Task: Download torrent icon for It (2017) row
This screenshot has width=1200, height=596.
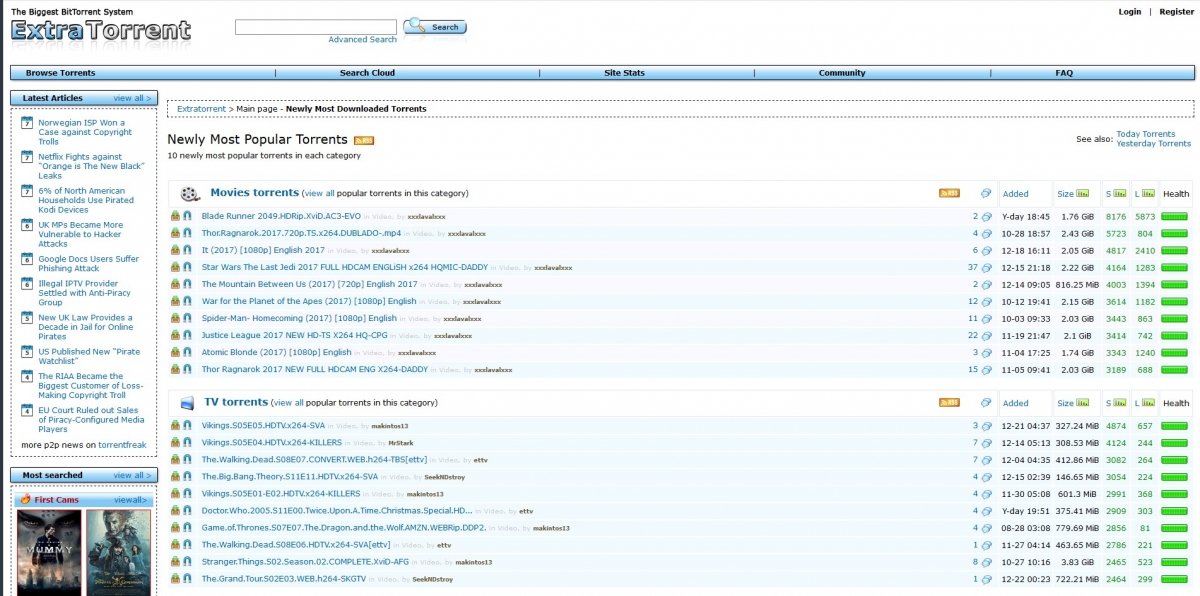Action: (175, 250)
